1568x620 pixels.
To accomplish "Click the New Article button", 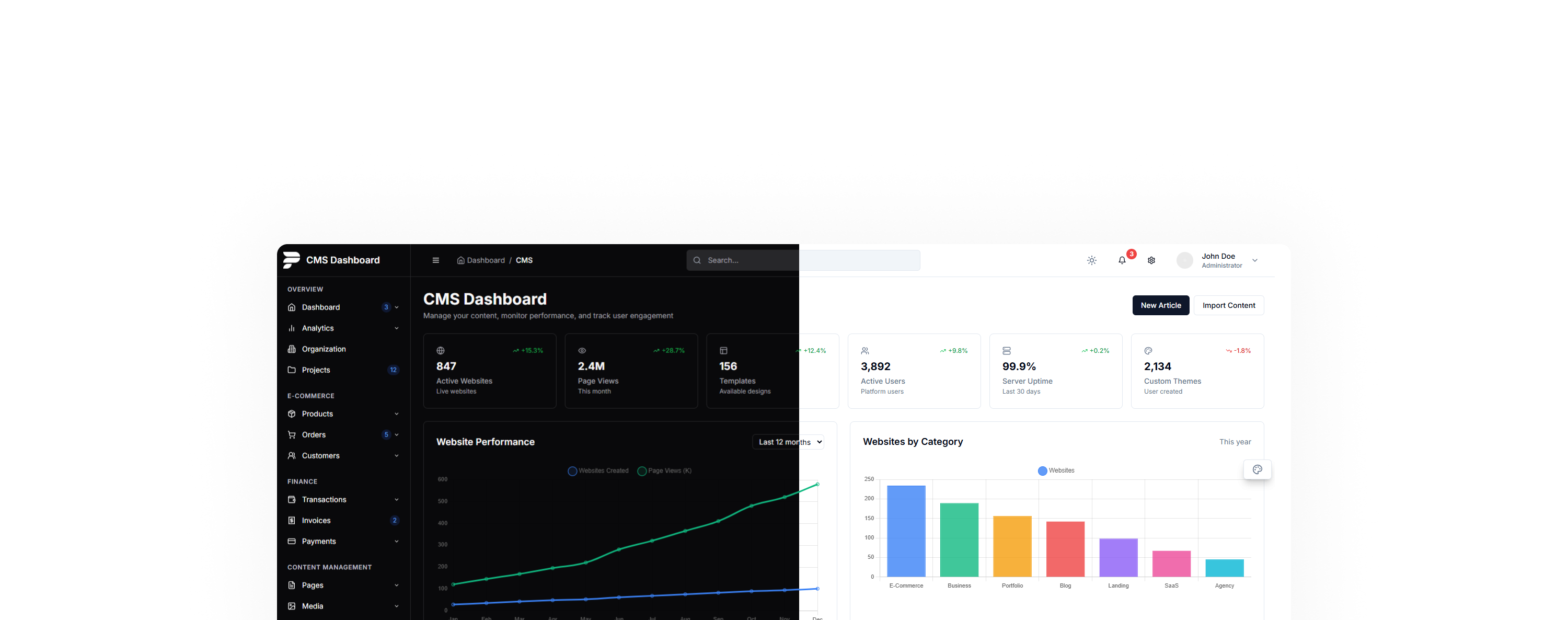I will pos(1160,306).
